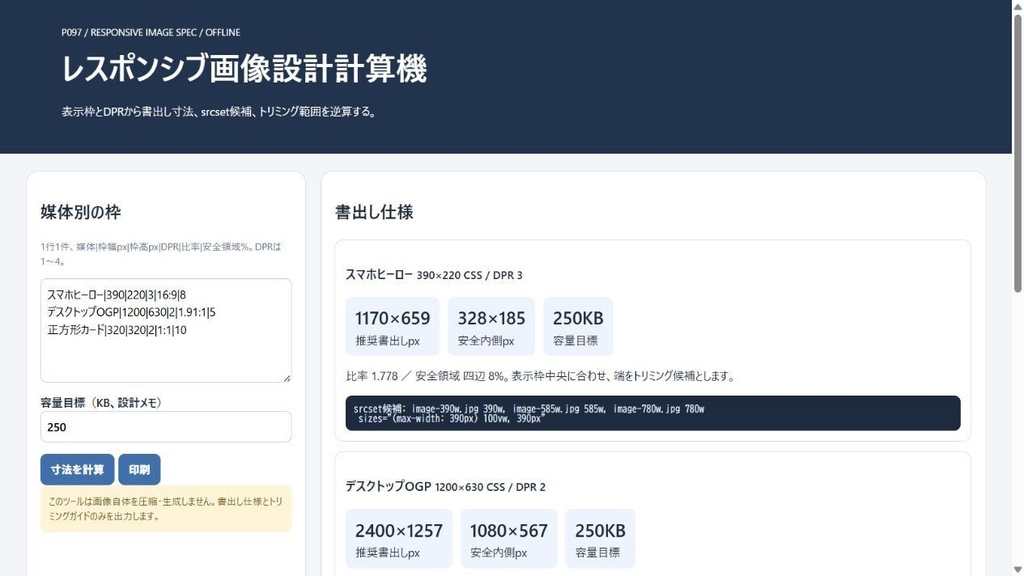Click the レスポンシブ画像設計計算機 page title
The height and width of the screenshot is (576, 1024).
coord(244,69)
